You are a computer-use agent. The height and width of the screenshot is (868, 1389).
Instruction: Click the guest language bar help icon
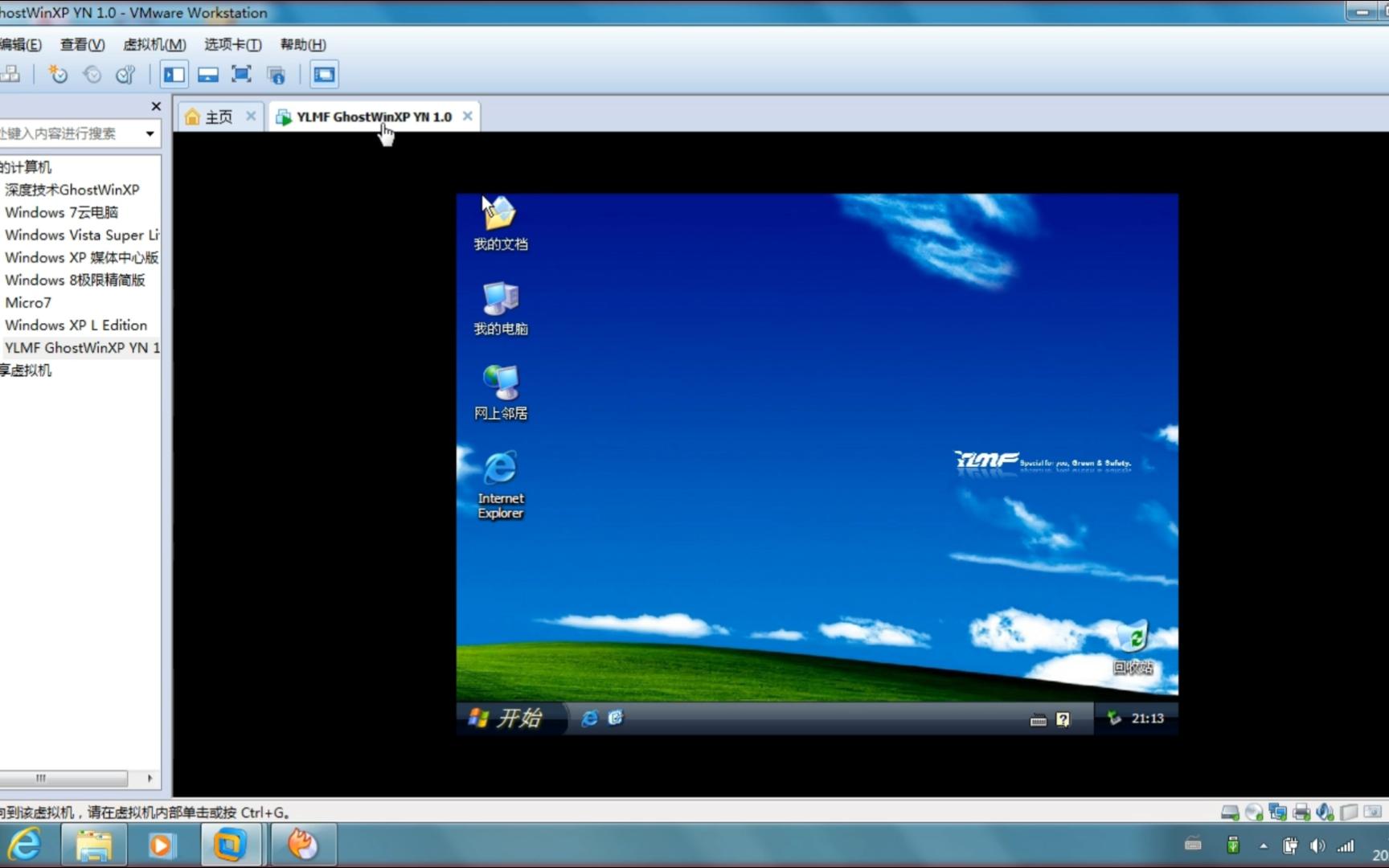(1063, 719)
